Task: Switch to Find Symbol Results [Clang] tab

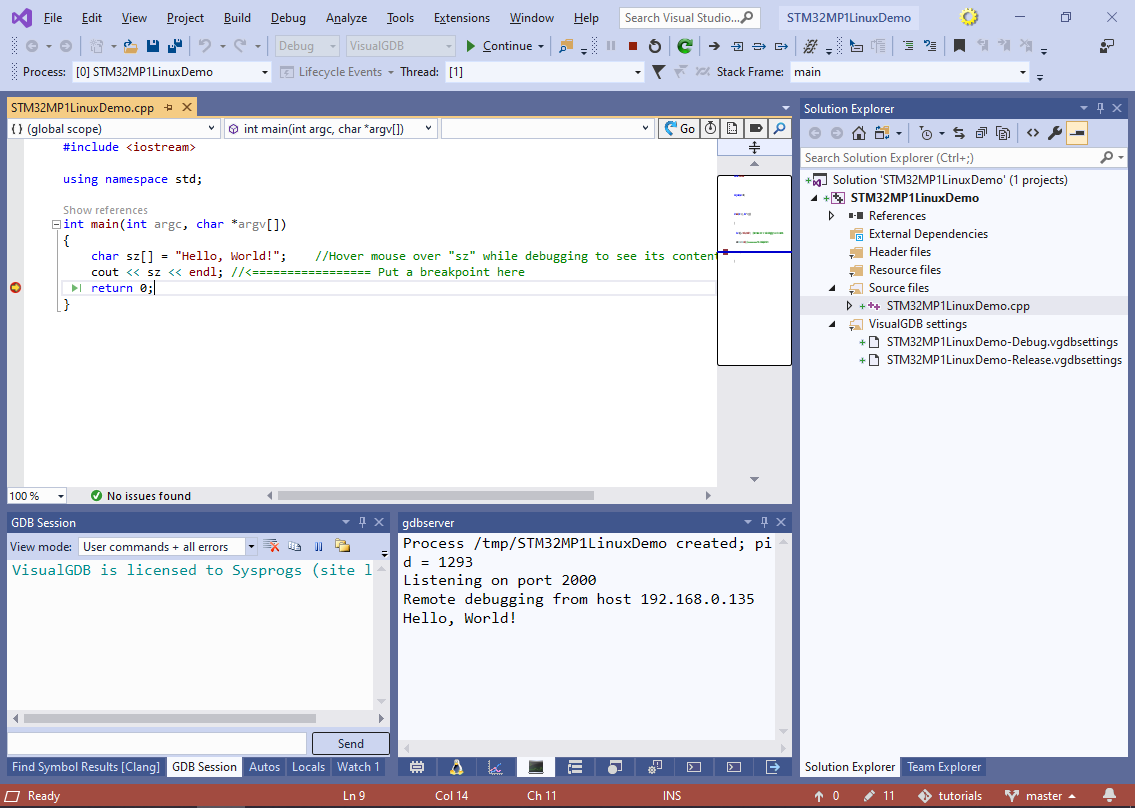Action: [x=85, y=767]
